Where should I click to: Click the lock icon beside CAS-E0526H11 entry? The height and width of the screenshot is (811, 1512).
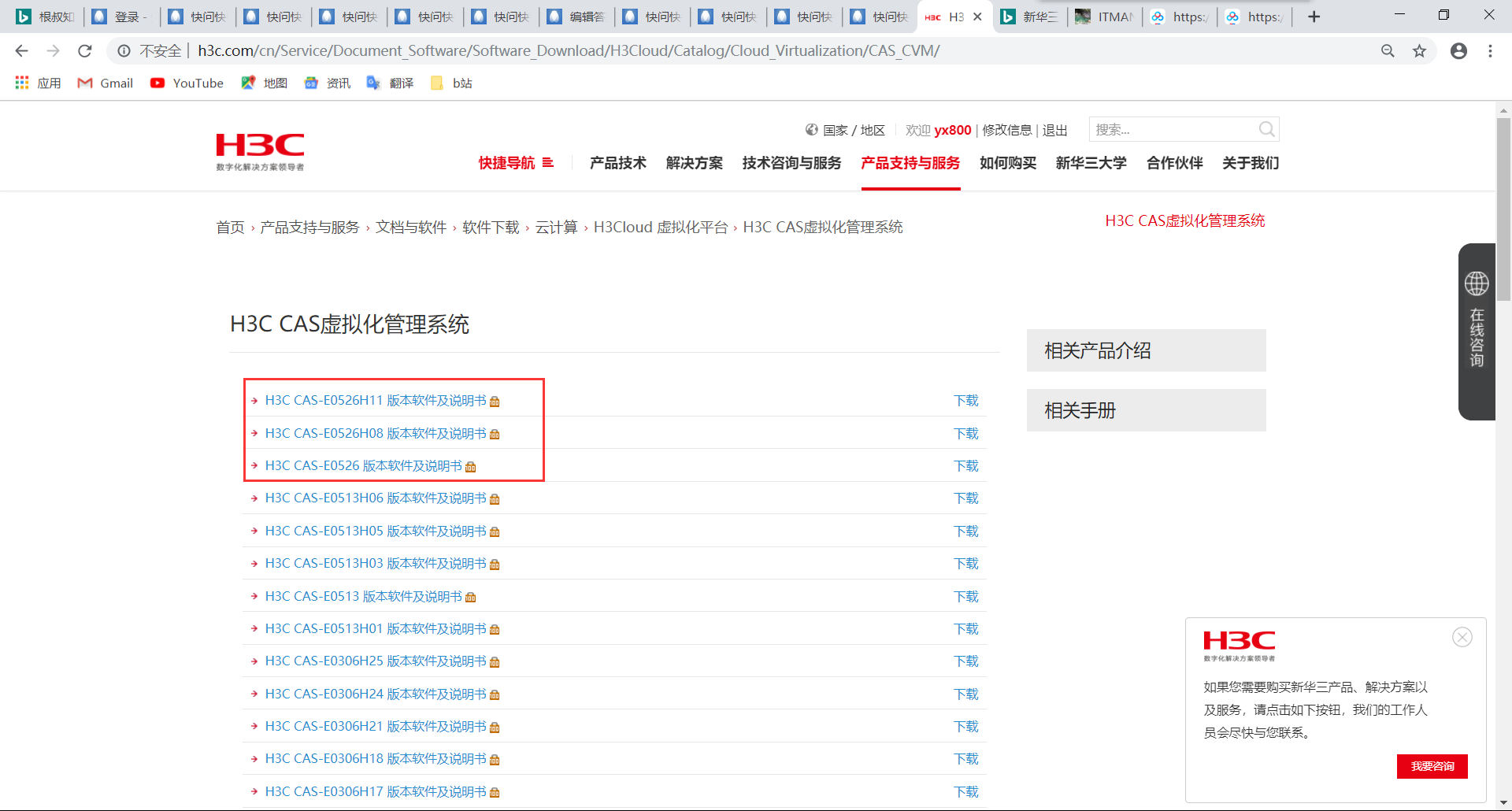[x=495, y=402]
